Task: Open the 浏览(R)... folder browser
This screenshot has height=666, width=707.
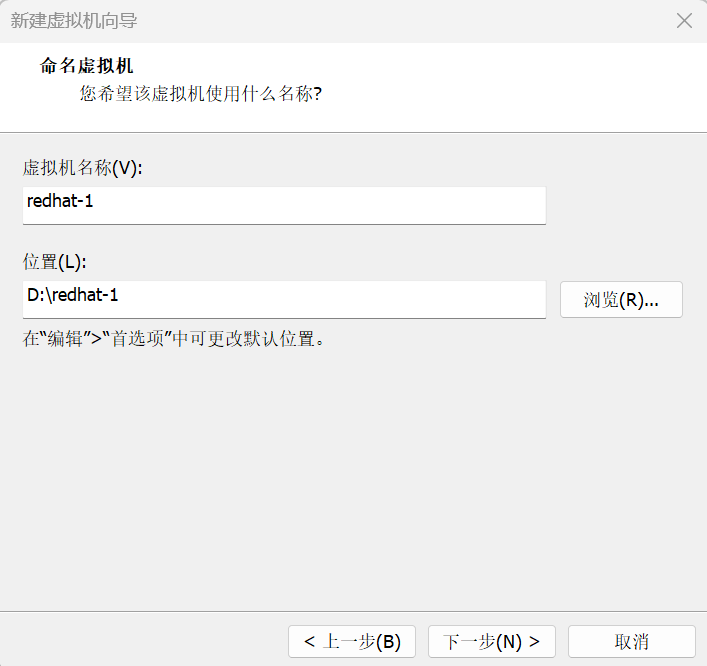Action: (x=621, y=300)
